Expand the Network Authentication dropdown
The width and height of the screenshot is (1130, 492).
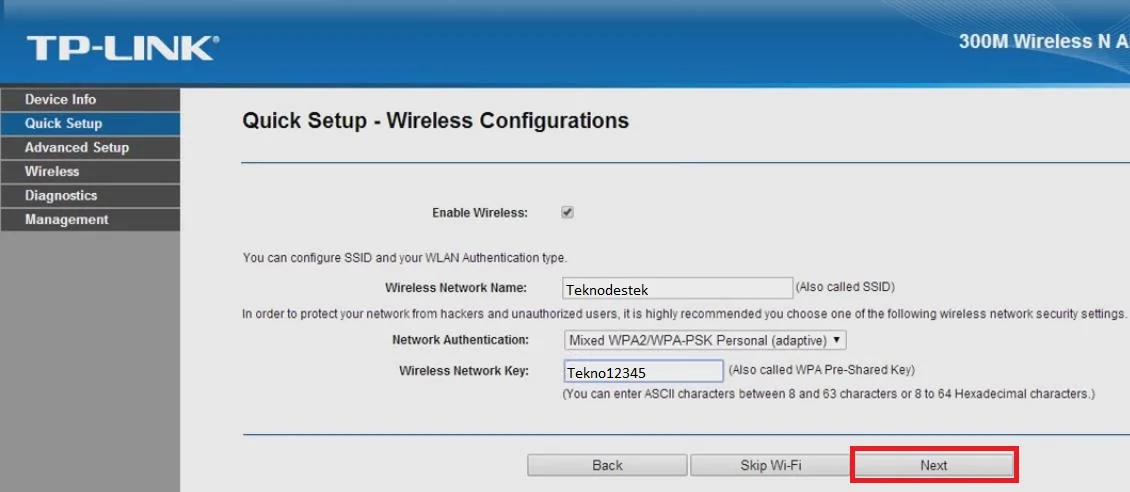[x=705, y=340]
